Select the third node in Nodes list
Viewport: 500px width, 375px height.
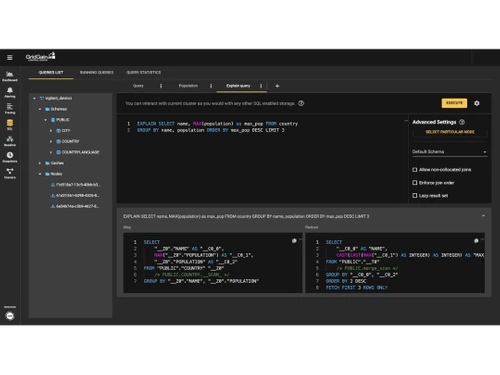[75, 206]
